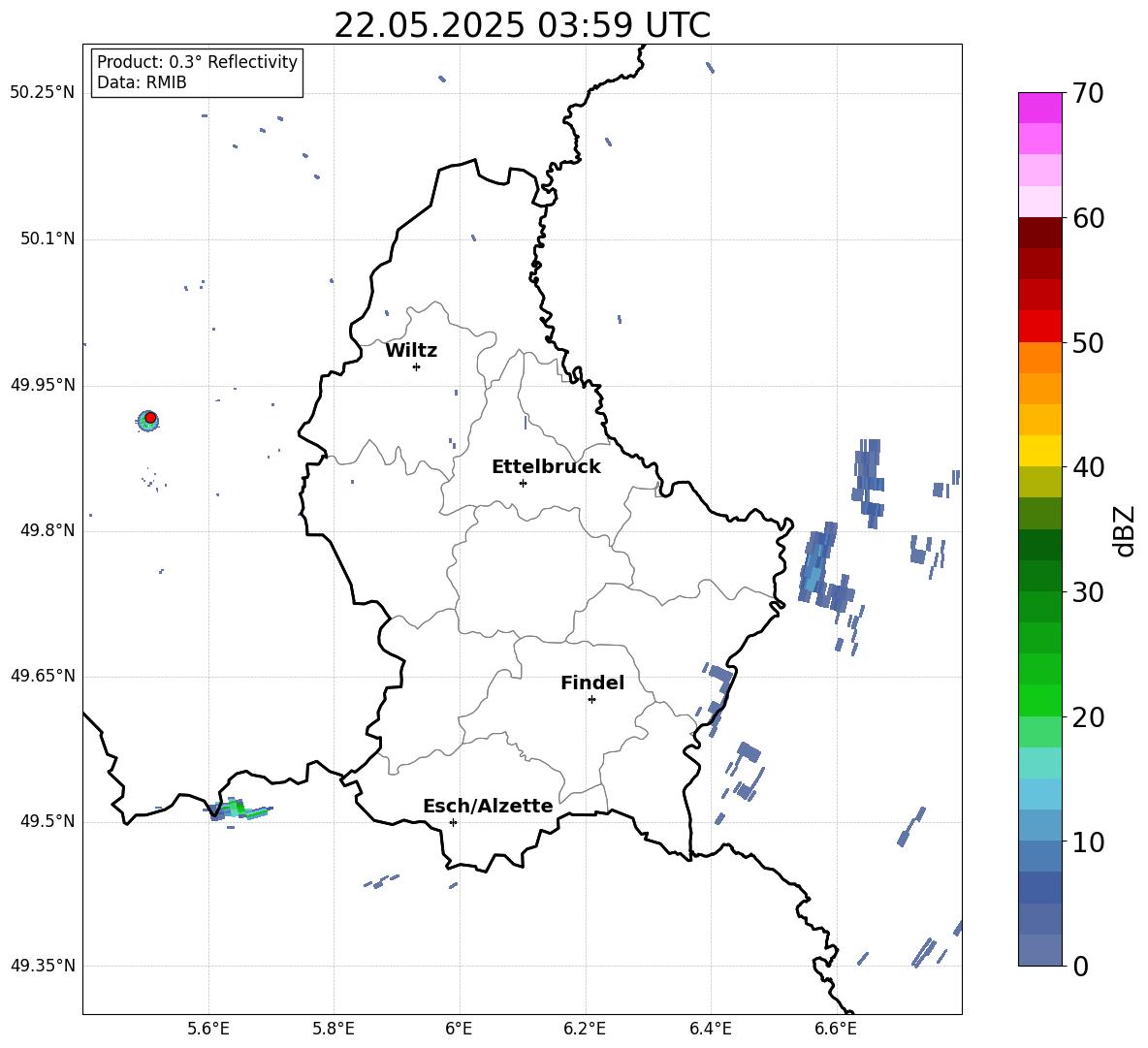This screenshot has width=1148, height=1048.
Task: Click the 6.6°E longitude label
Action: click(836, 1029)
